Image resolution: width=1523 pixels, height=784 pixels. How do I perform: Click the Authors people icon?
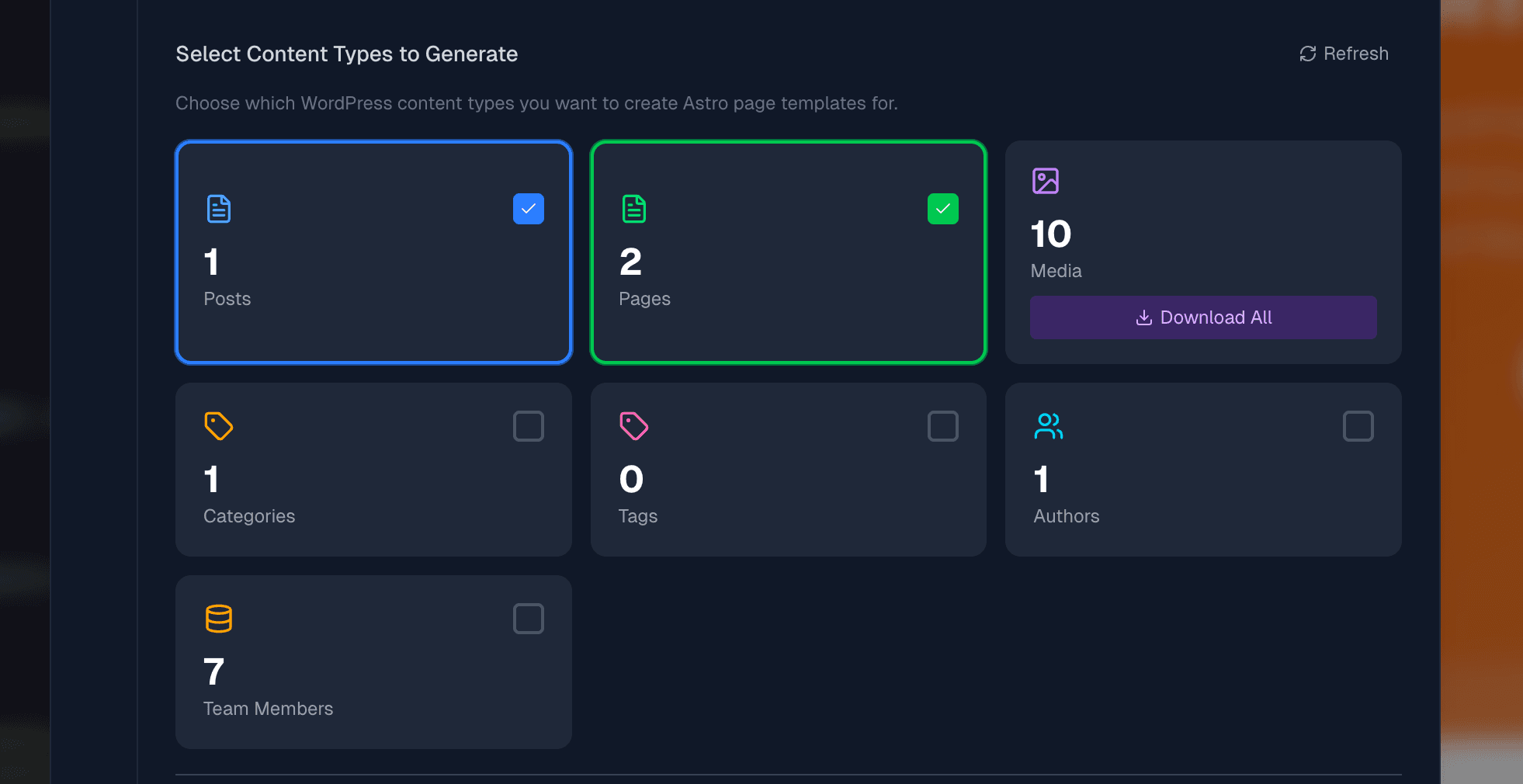click(1049, 426)
